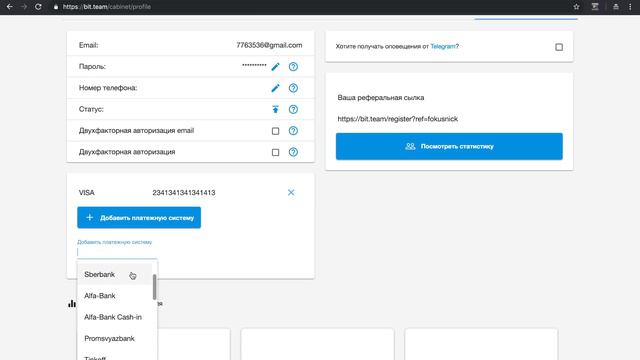Edit password with the pencil icon
The width and height of the screenshot is (640, 360).
pyautogui.click(x=276, y=67)
